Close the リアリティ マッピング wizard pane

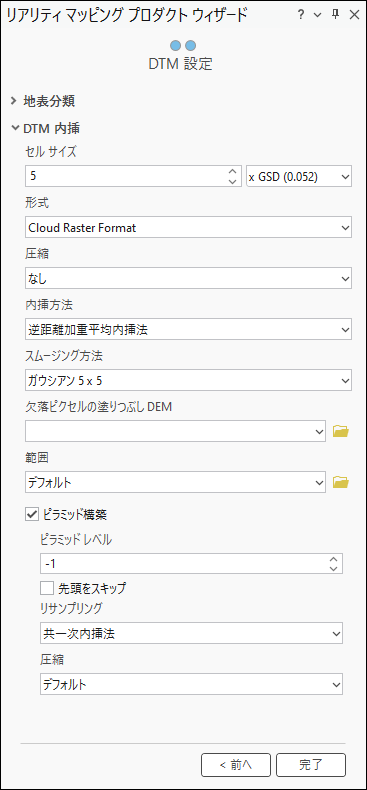tap(354, 15)
